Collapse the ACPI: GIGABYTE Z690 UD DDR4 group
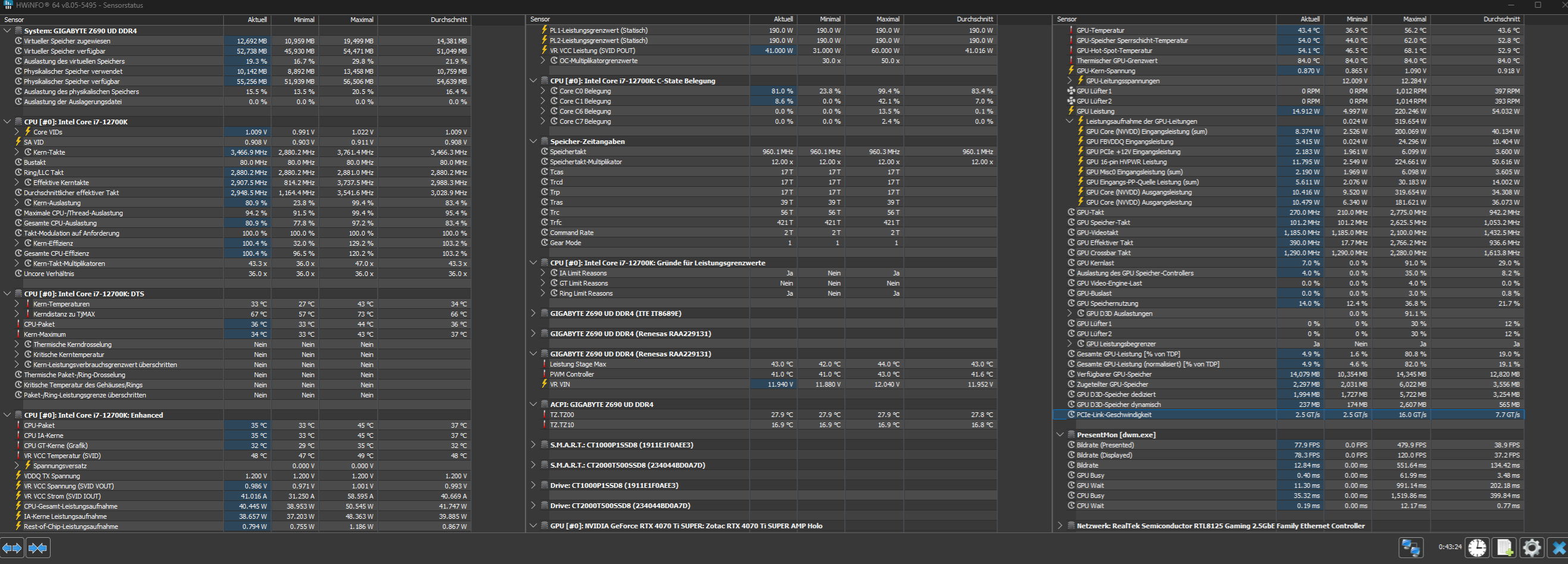The height and width of the screenshot is (564, 1568). click(x=533, y=404)
